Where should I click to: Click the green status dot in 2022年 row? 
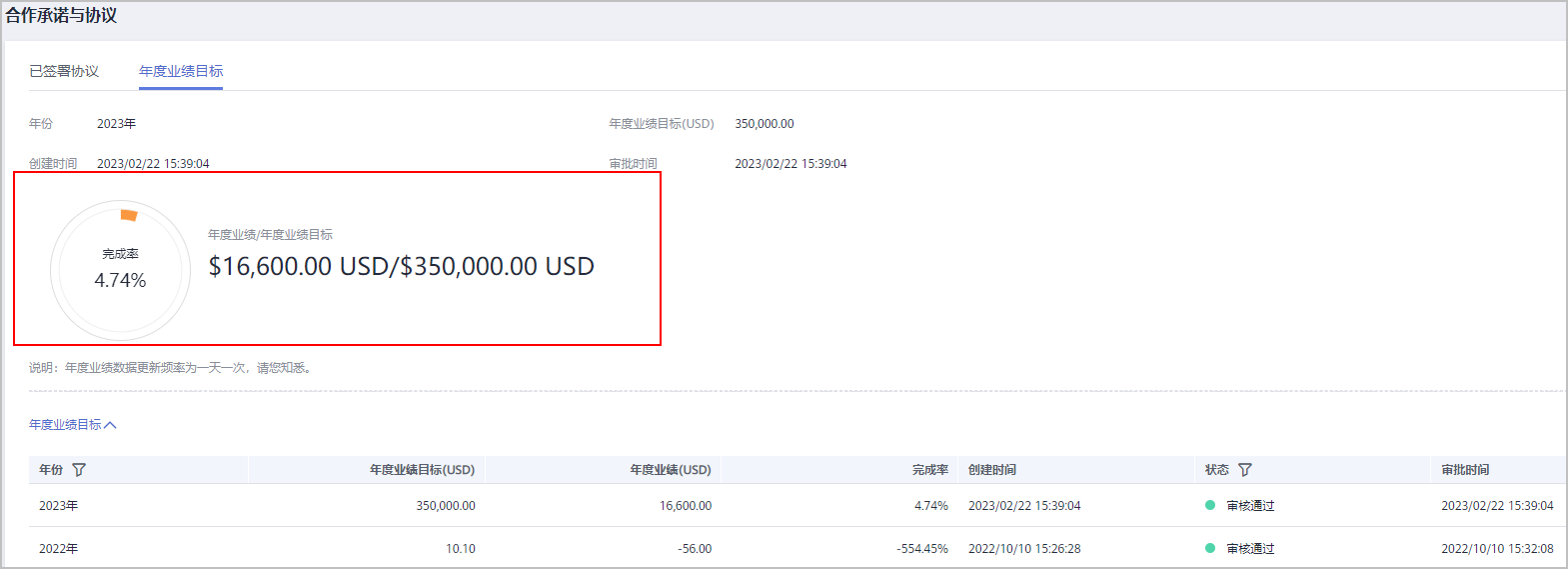pyautogui.click(x=1210, y=549)
